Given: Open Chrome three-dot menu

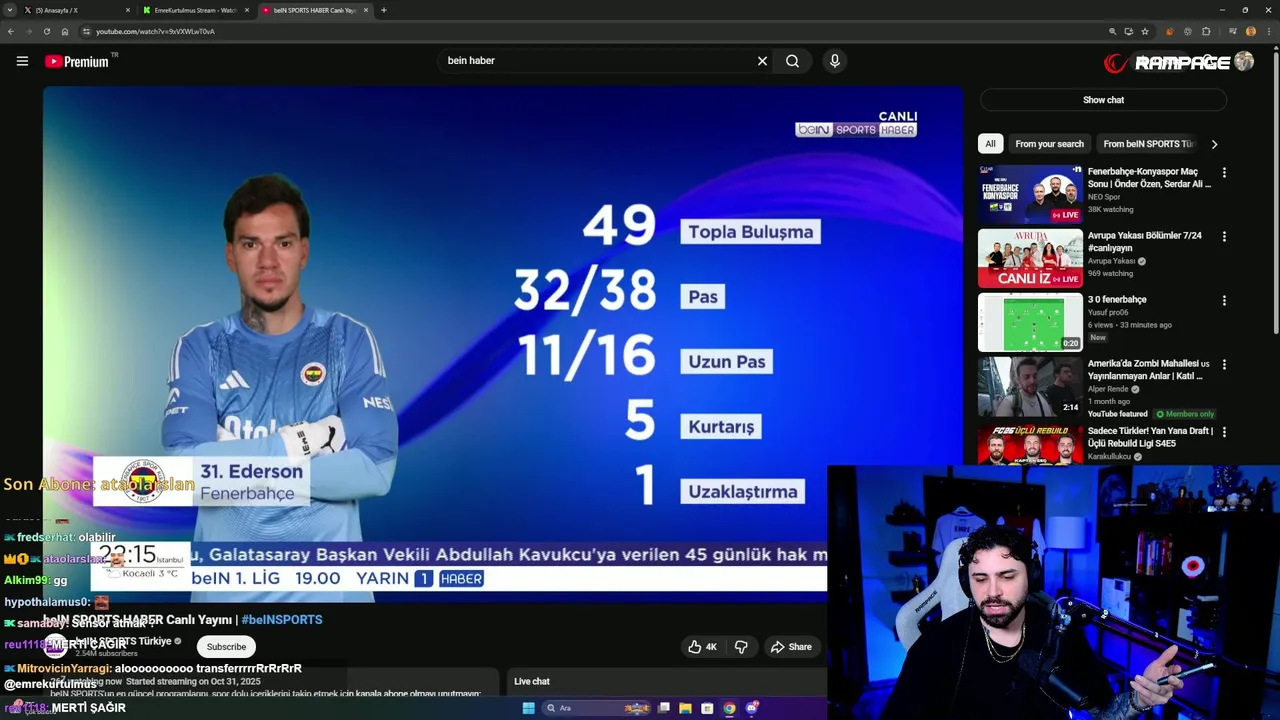Looking at the screenshot, I should click(1269, 31).
